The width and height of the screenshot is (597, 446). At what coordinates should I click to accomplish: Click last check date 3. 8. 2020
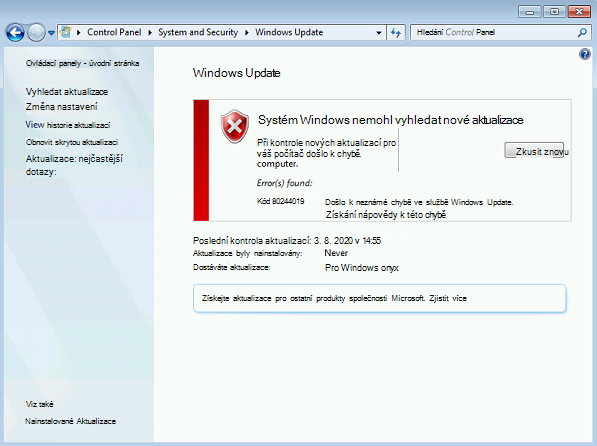coord(333,241)
